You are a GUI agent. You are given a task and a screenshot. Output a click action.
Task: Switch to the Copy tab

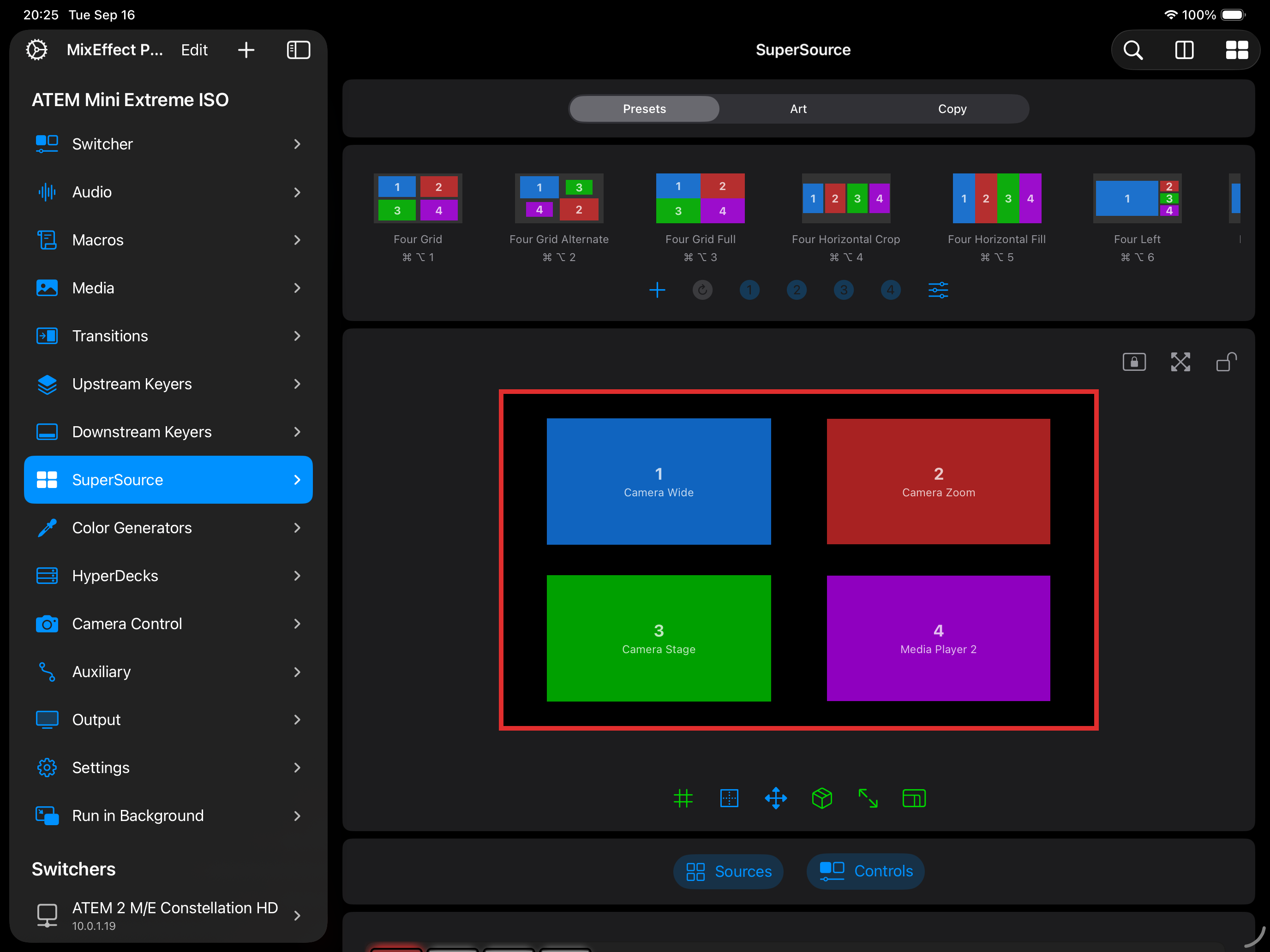[952, 109]
